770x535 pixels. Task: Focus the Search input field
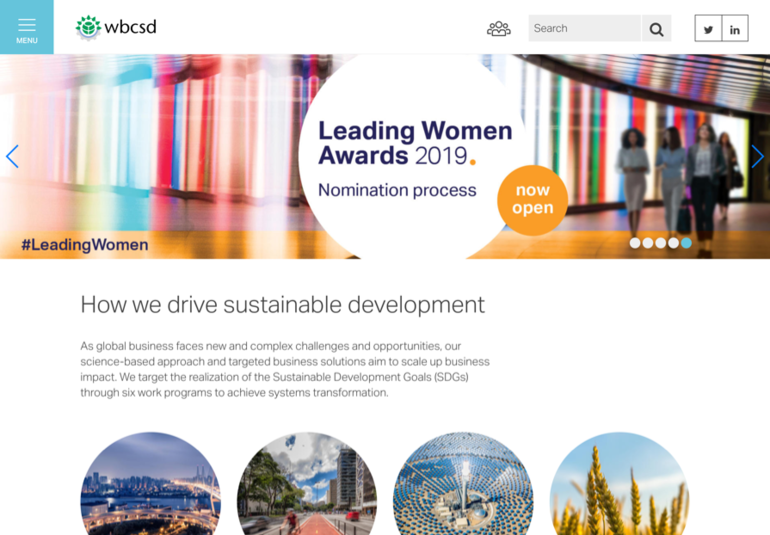click(584, 28)
